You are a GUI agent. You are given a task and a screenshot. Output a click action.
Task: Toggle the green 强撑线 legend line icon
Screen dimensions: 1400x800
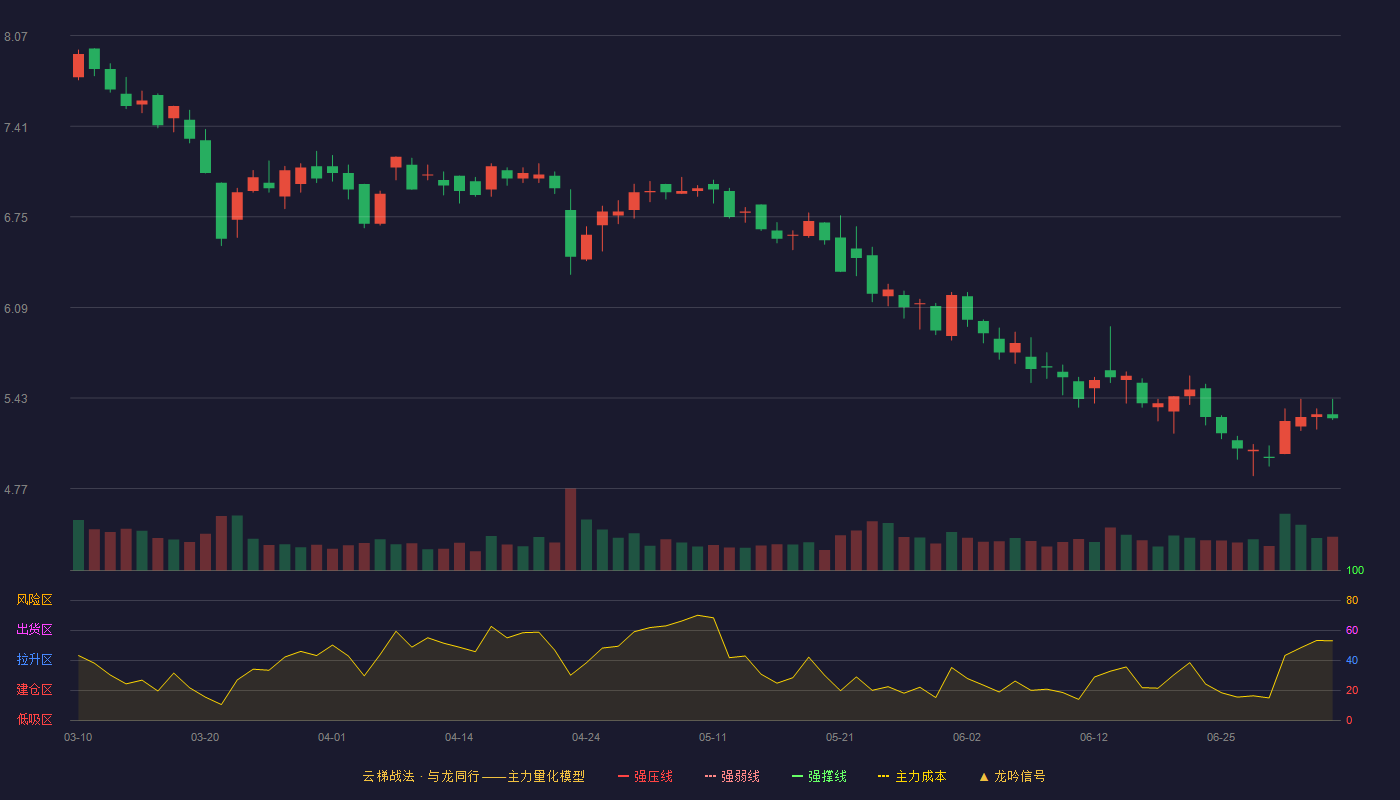pos(797,776)
